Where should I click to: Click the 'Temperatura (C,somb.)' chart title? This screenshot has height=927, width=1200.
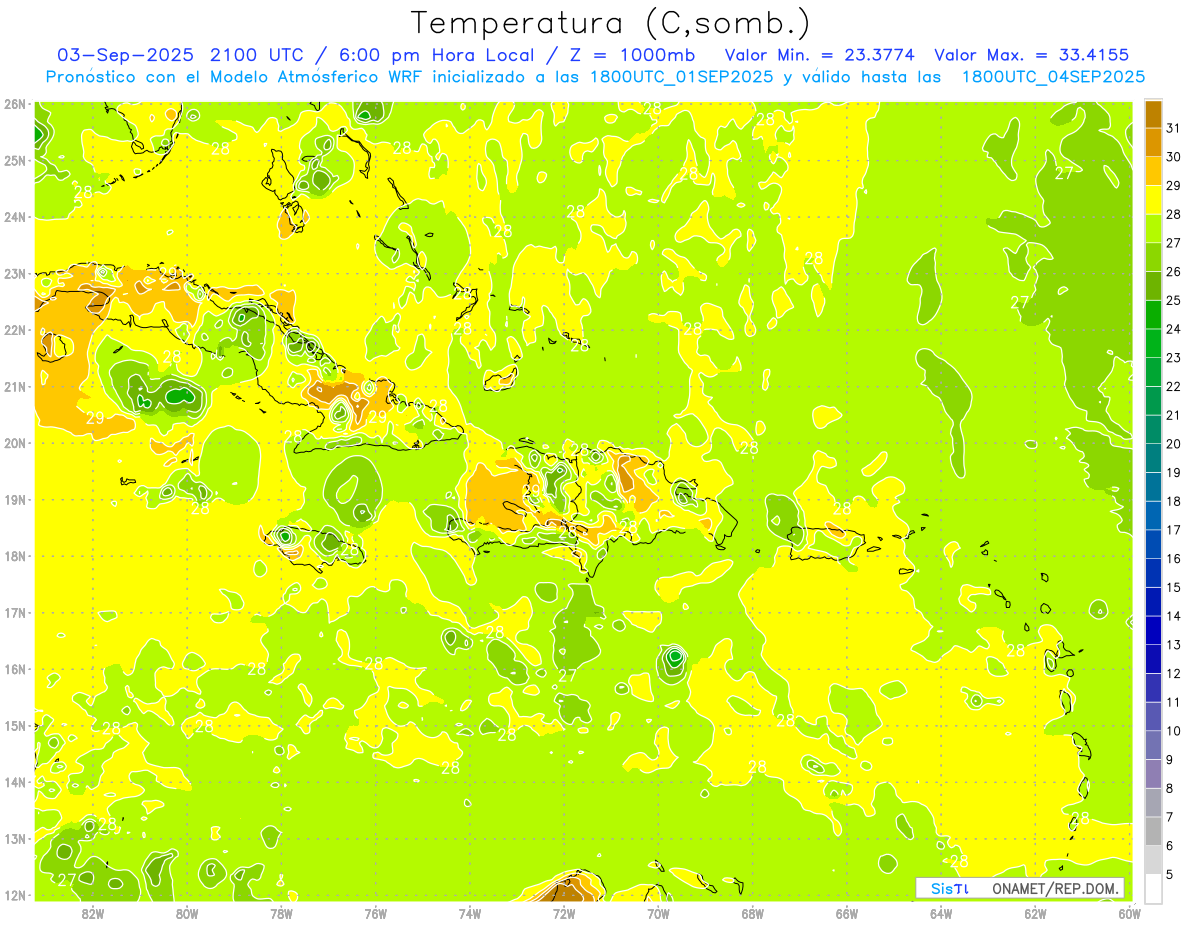[x=611, y=24]
